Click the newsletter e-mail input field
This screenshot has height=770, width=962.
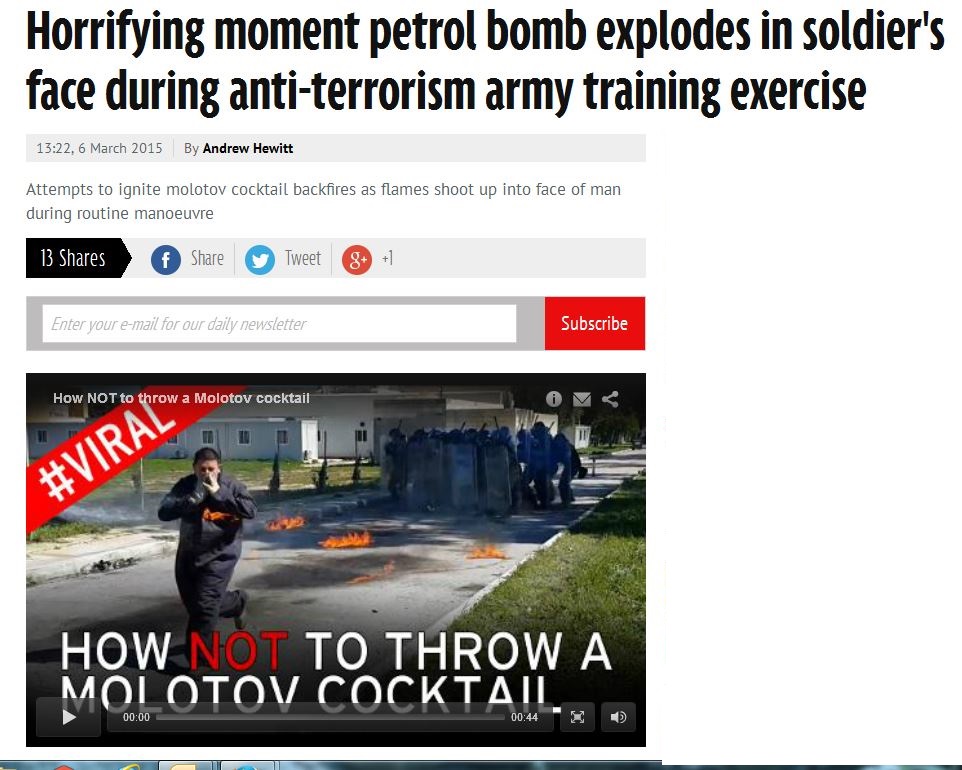click(x=279, y=323)
